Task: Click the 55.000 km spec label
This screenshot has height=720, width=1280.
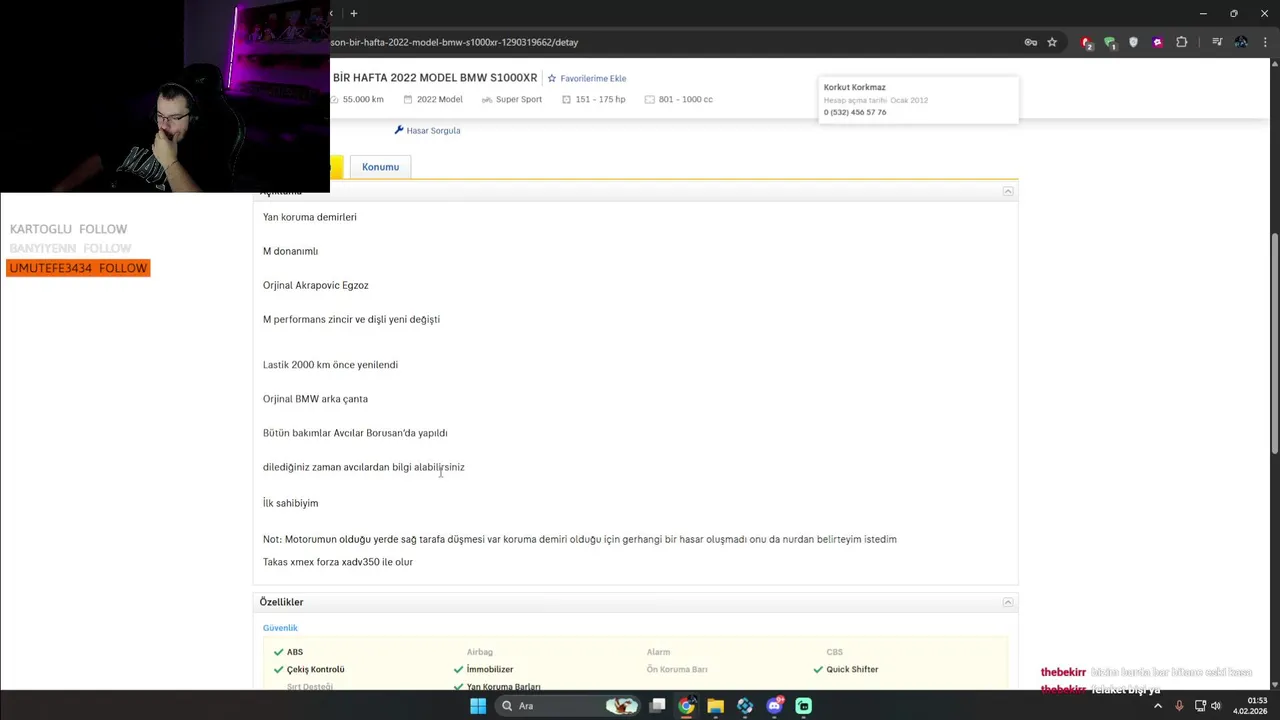Action: pyautogui.click(x=363, y=99)
